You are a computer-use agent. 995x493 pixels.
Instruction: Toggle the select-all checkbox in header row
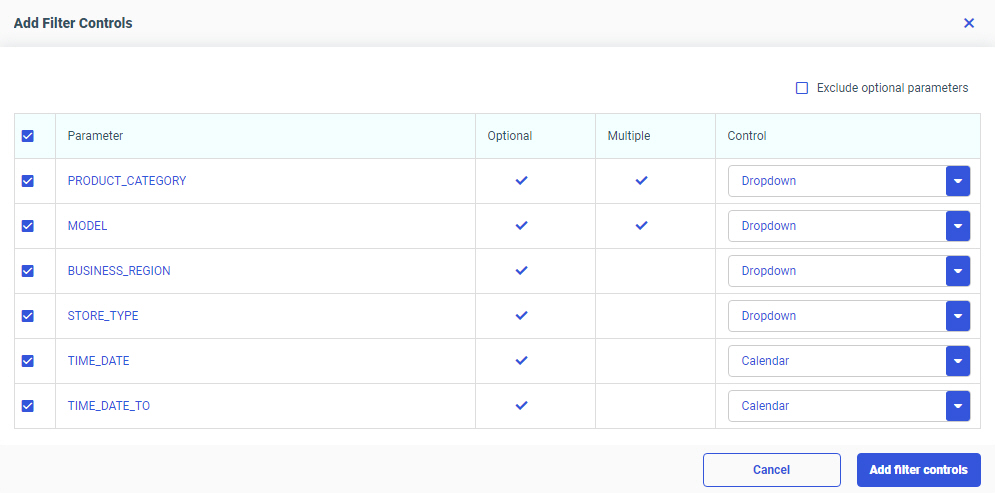pyautogui.click(x=28, y=136)
